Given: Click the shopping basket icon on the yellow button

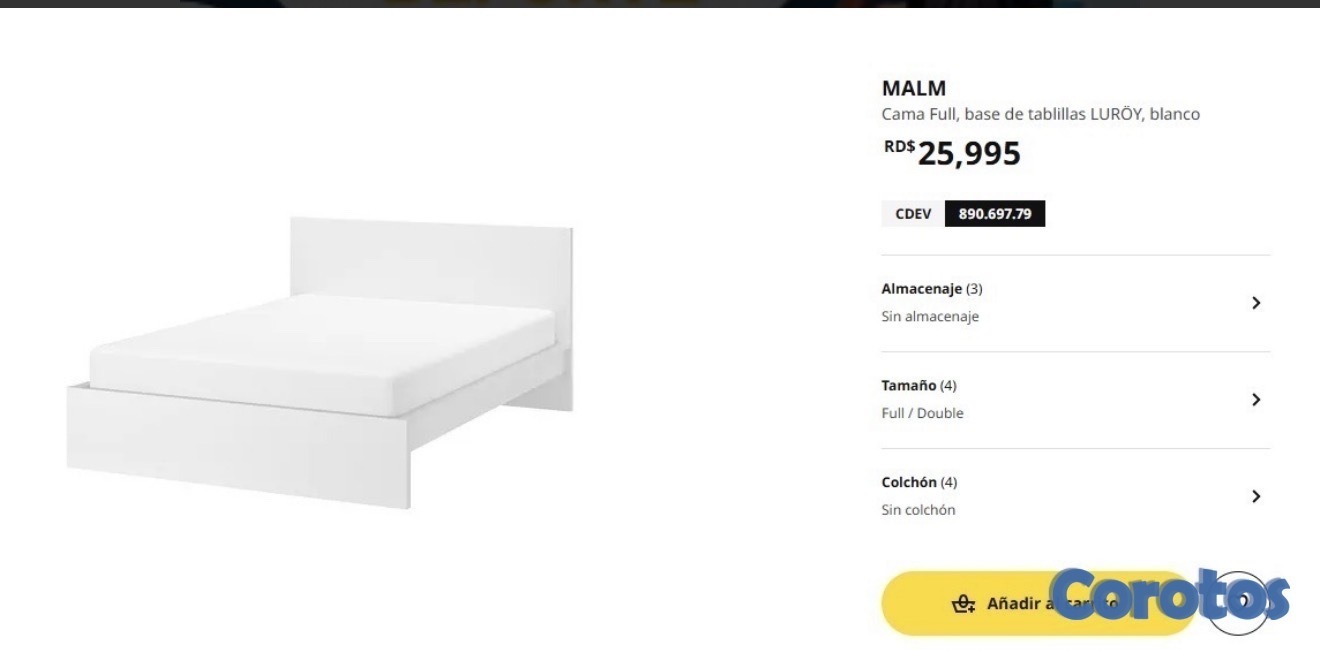Looking at the screenshot, I should 963,603.
